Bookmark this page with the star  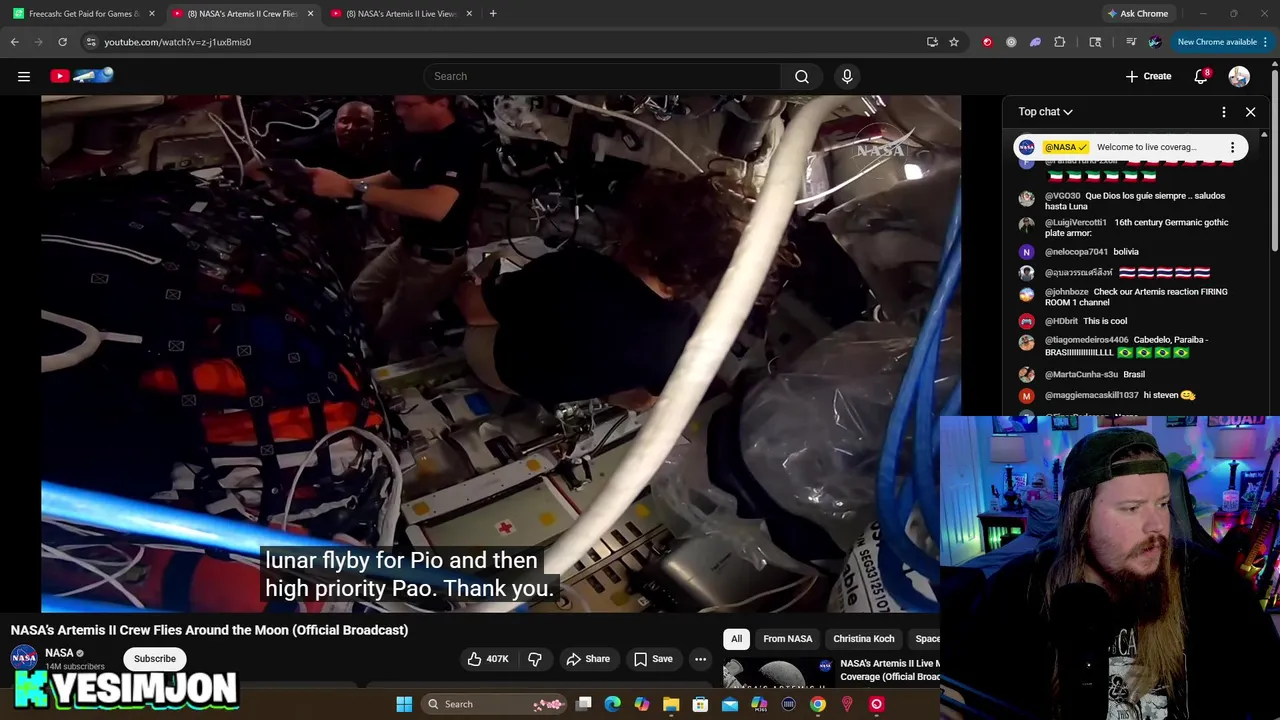pos(954,42)
